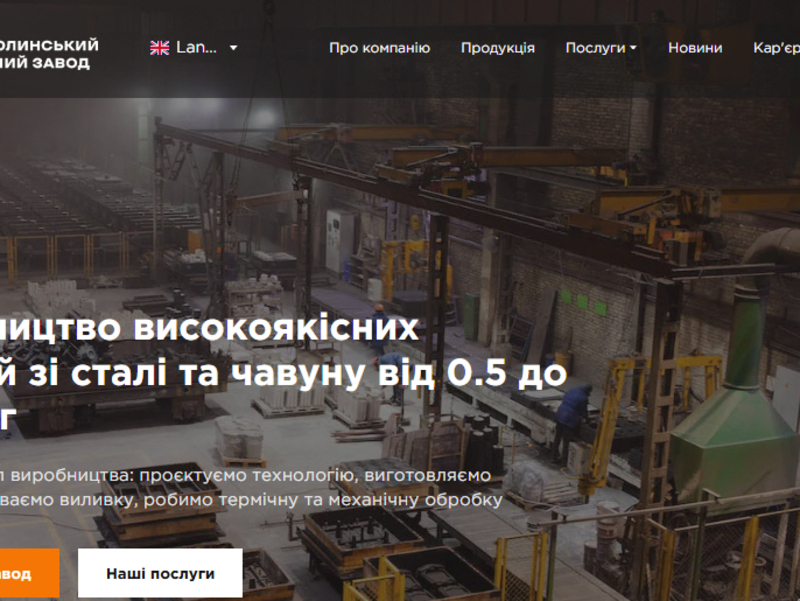Click the UK flag language icon

click(159, 47)
